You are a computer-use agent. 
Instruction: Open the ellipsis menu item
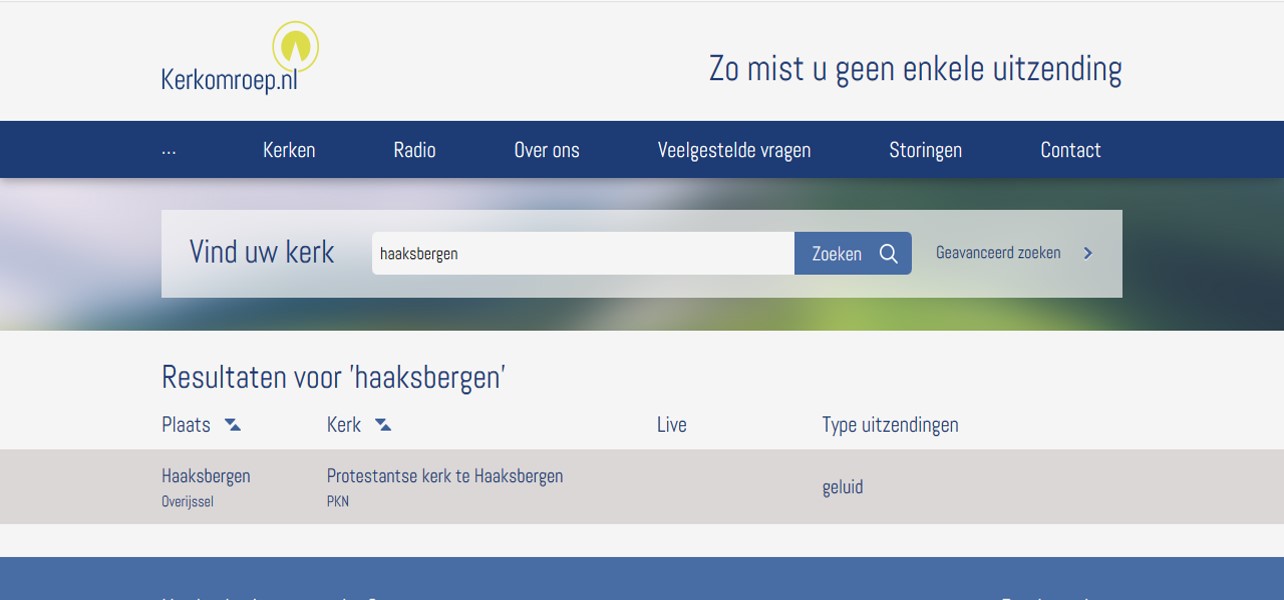(169, 150)
